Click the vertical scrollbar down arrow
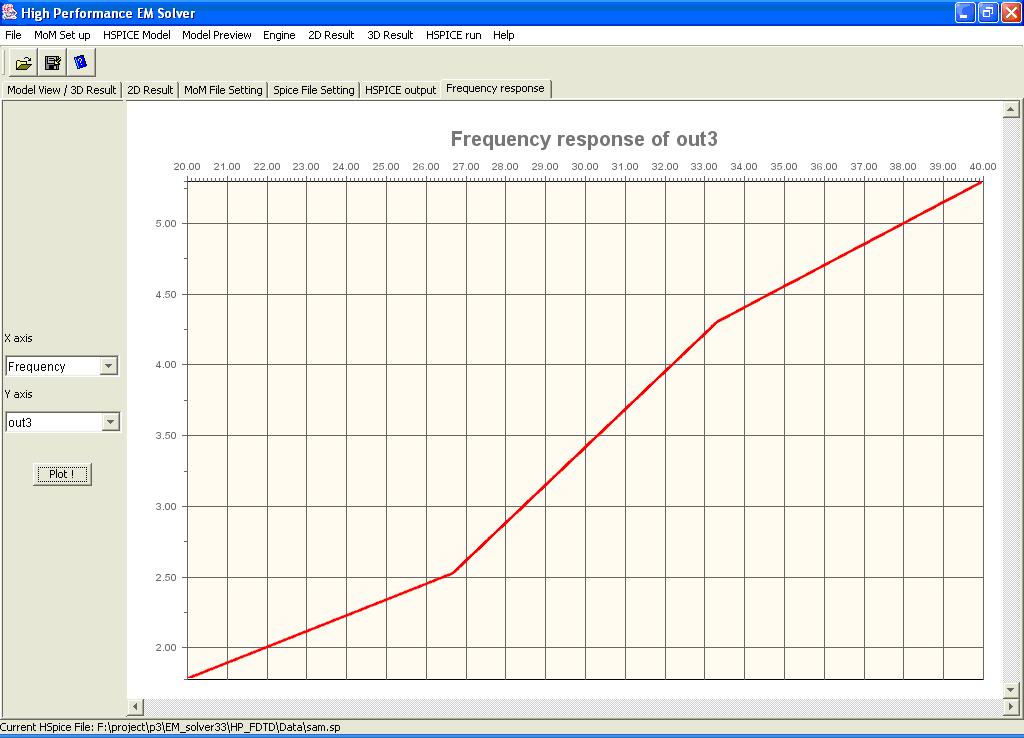1024x738 pixels. pyautogui.click(x=1011, y=690)
